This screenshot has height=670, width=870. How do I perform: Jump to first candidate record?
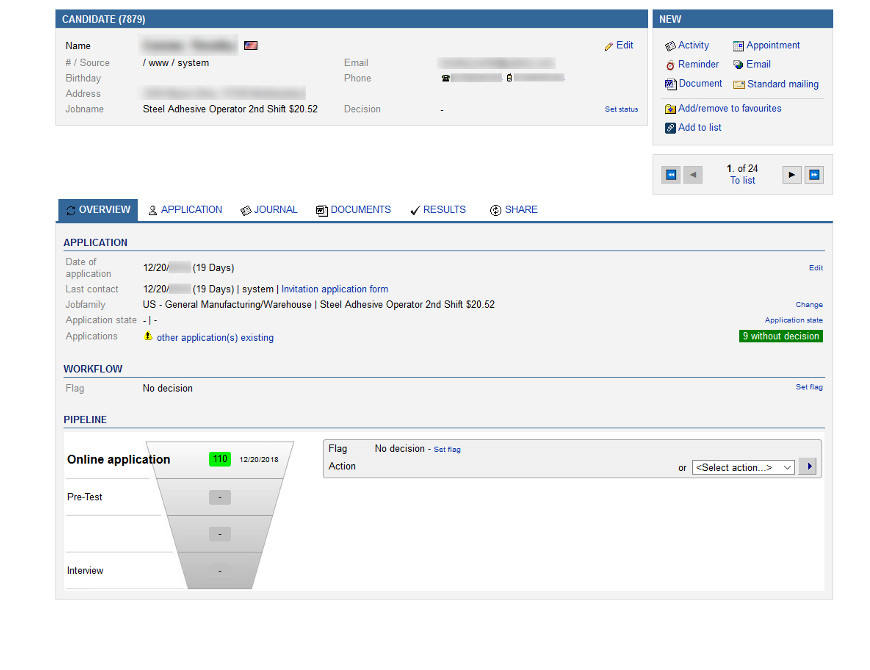(x=671, y=175)
